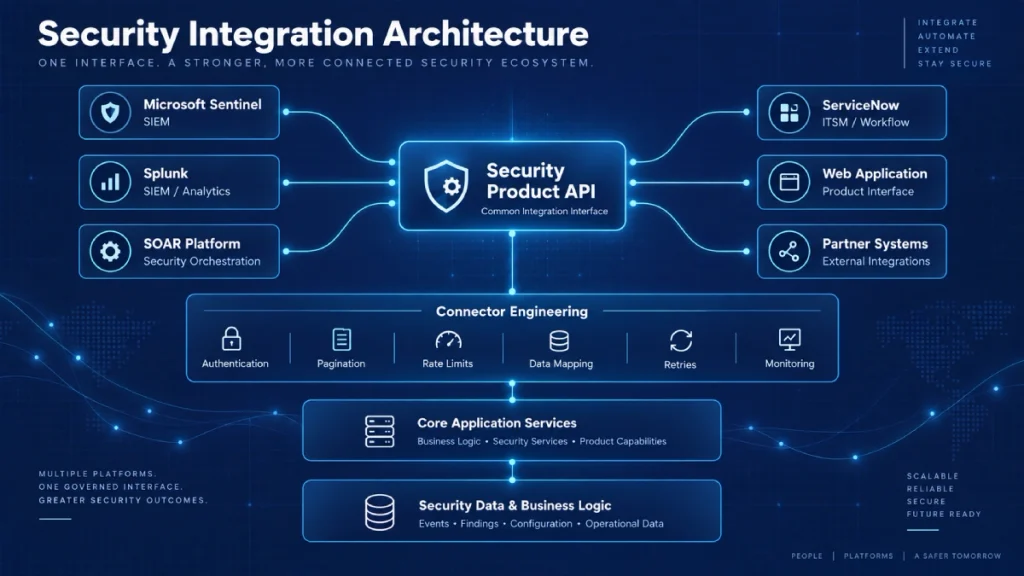Image resolution: width=1024 pixels, height=576 pixels.
Task: Select the ServiceNow title text
Action: (x=861, y=105)
